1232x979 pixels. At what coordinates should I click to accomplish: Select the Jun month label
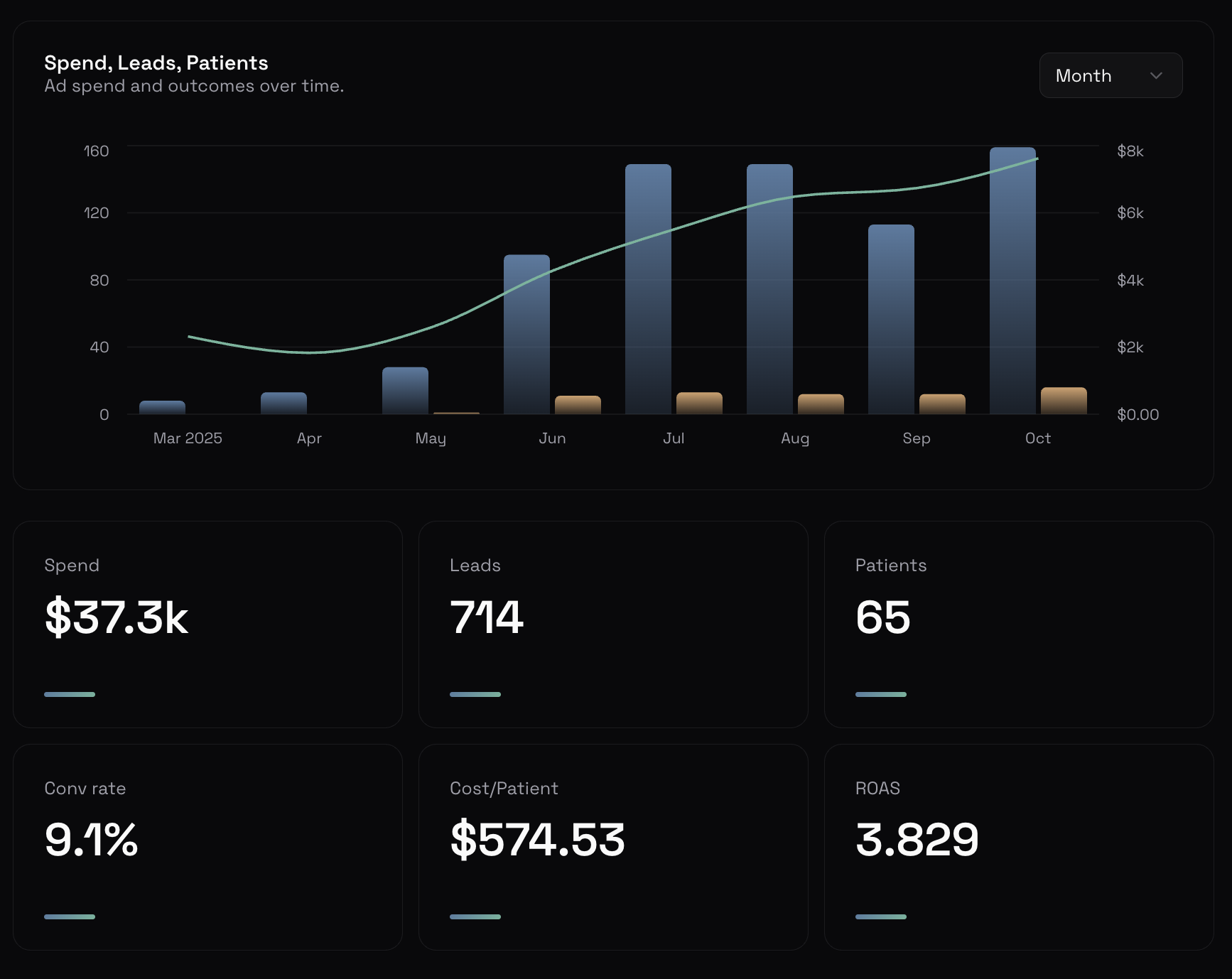click(553, 438)
